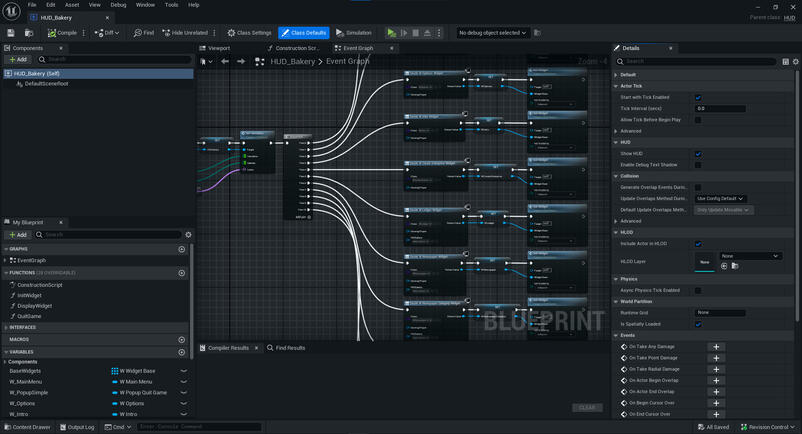Open the play options three-dot menu
This screenshot has width=802, height=434.
click(438, 33)
